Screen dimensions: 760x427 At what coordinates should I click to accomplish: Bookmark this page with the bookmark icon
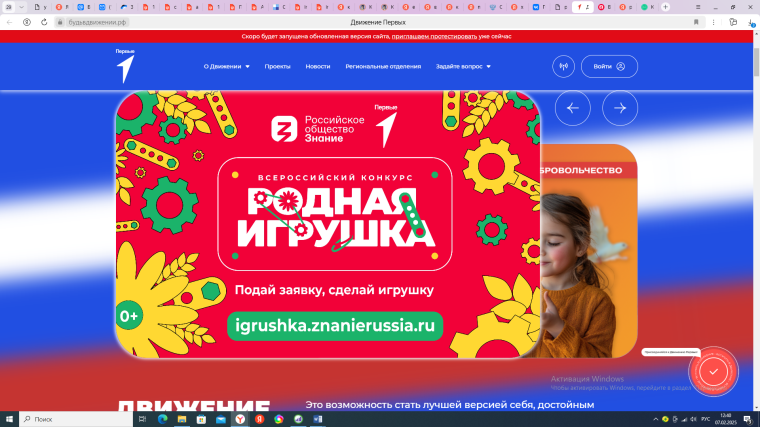696,22
